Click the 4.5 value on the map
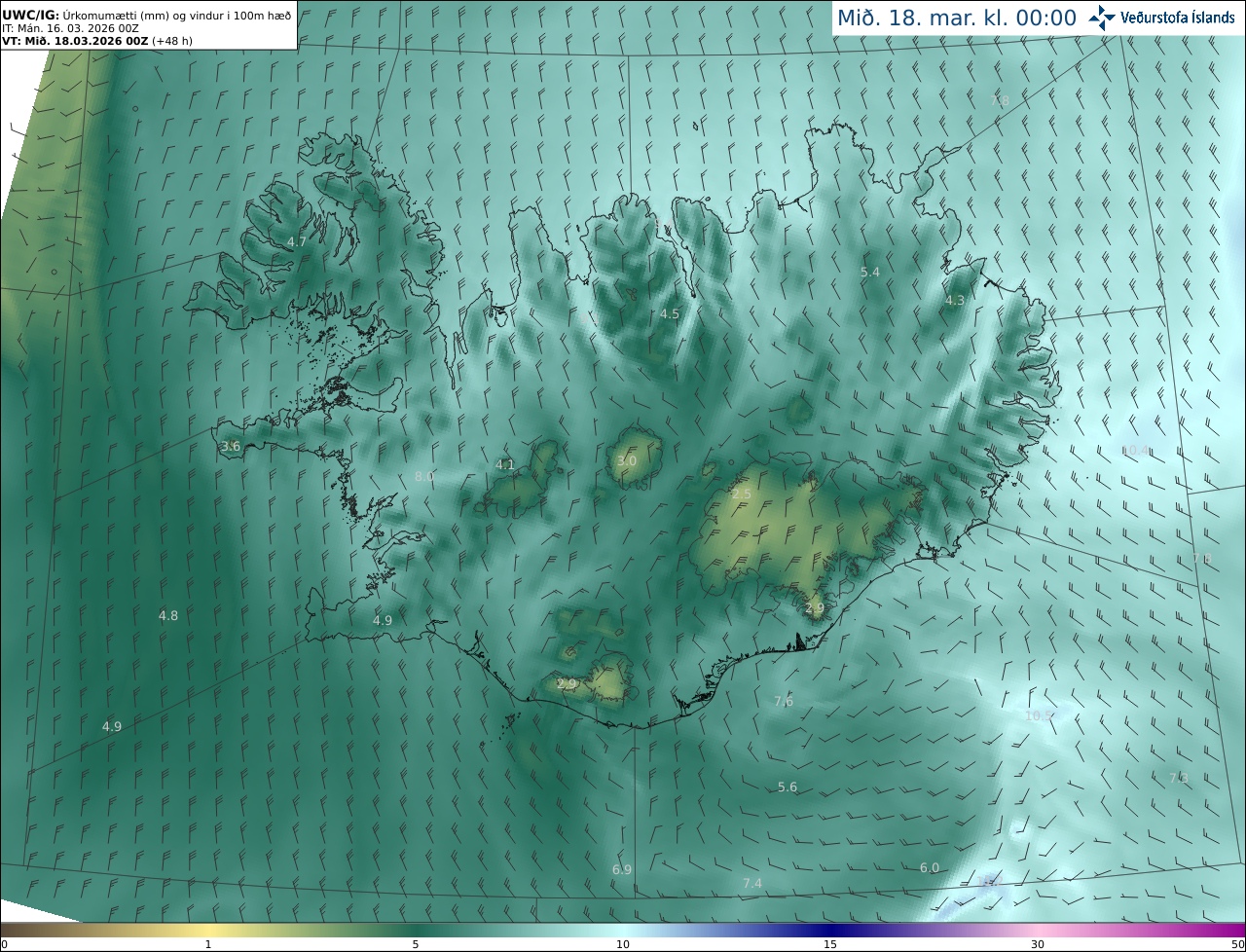 point(670,313)
